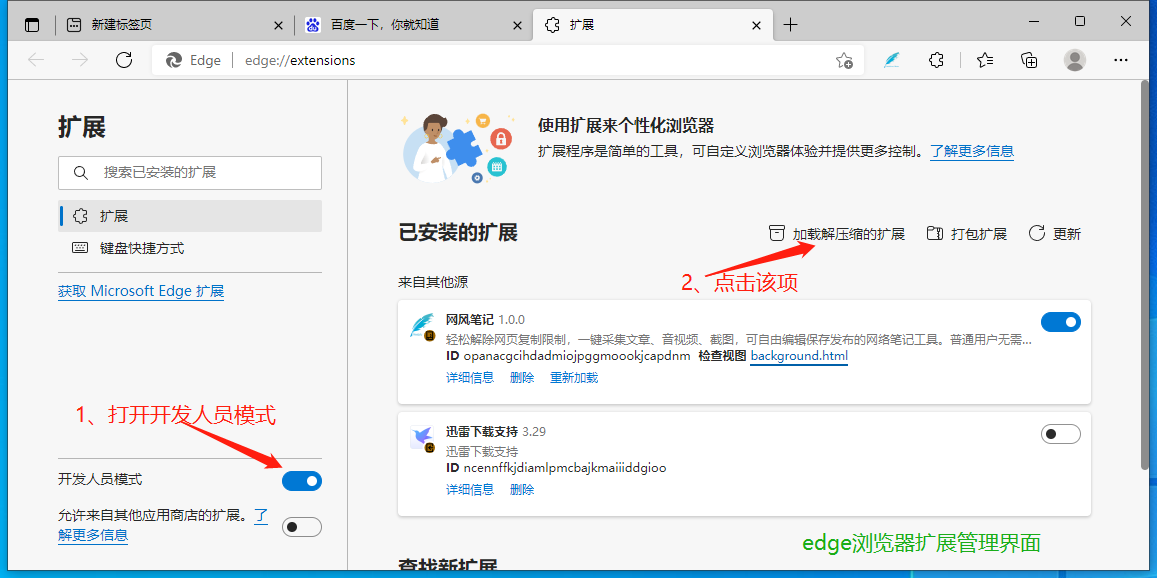Toggle 开发人员模式 switch
The width and height of the screenshot is (1157, 578).
pyautogui.click(x=302, y=481)
